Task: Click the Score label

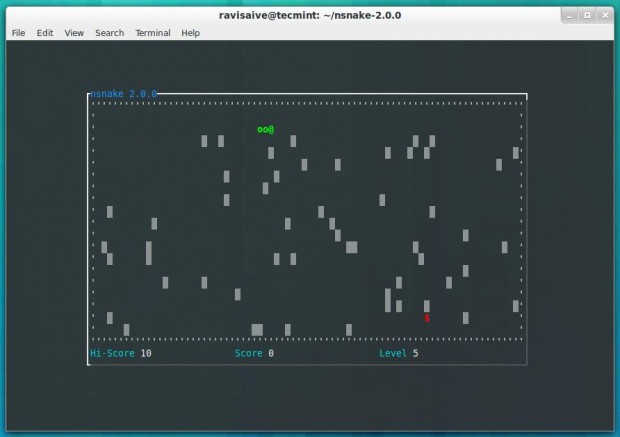Action: tap(248, 353)
